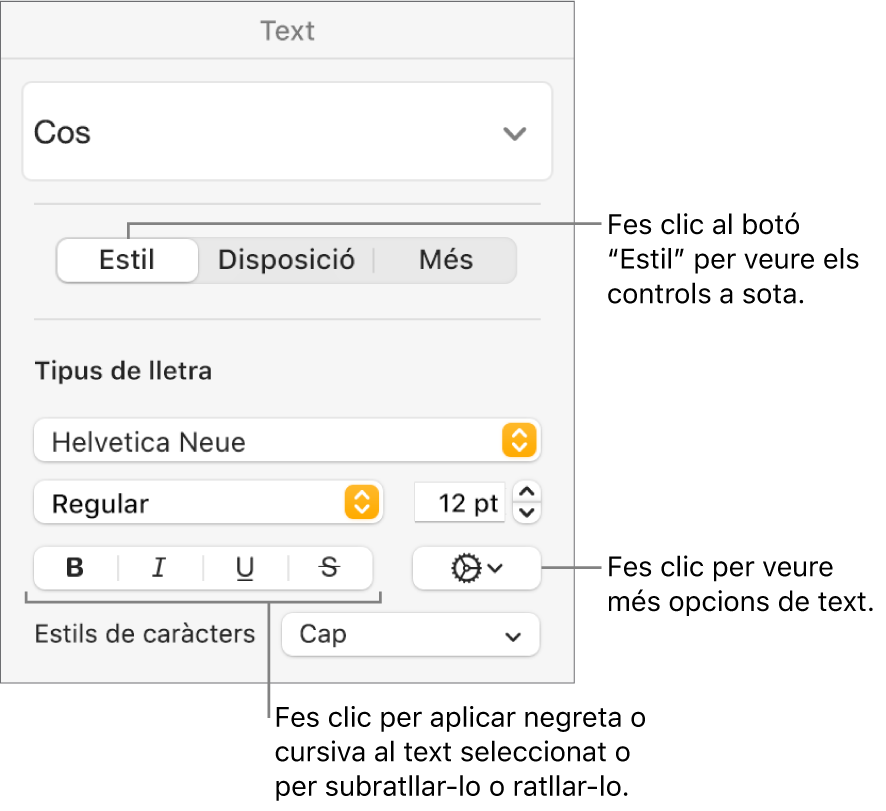Click the chevron next to Cap

(x=513, y=636)
